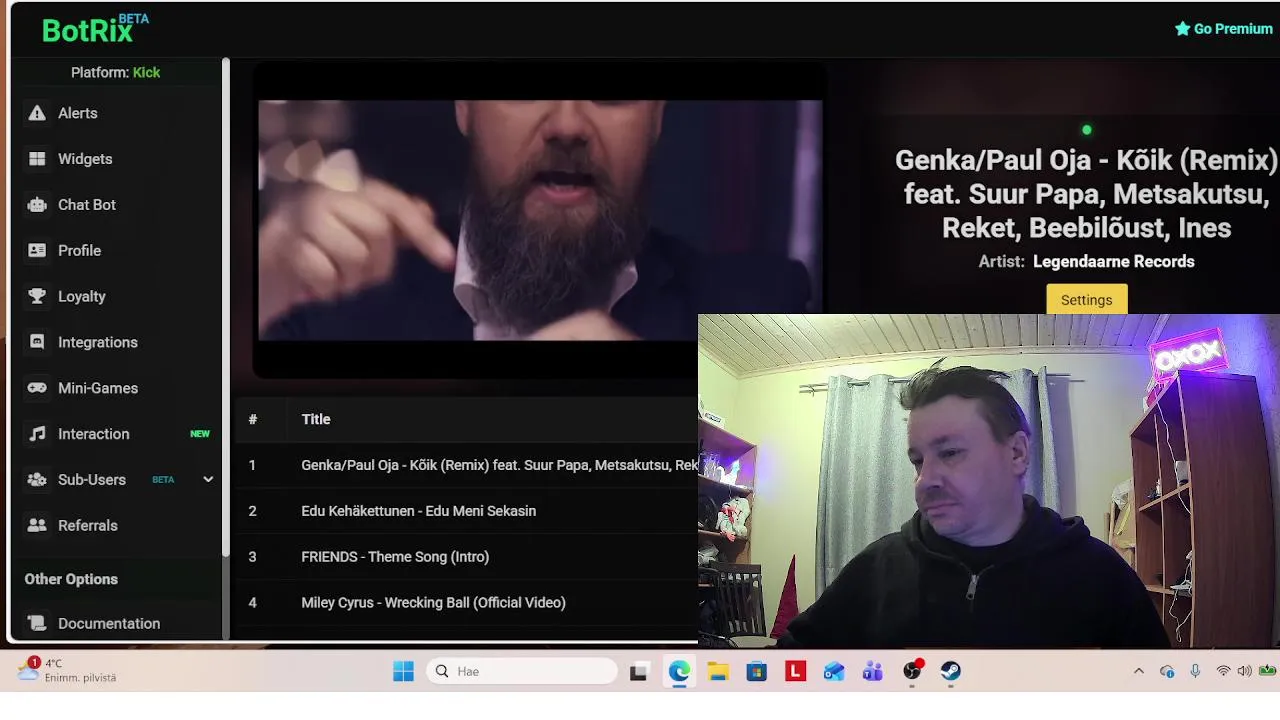The image size is (1280, 720).
Task: Click the microphone tray icon
Action: coord(1195,671)
